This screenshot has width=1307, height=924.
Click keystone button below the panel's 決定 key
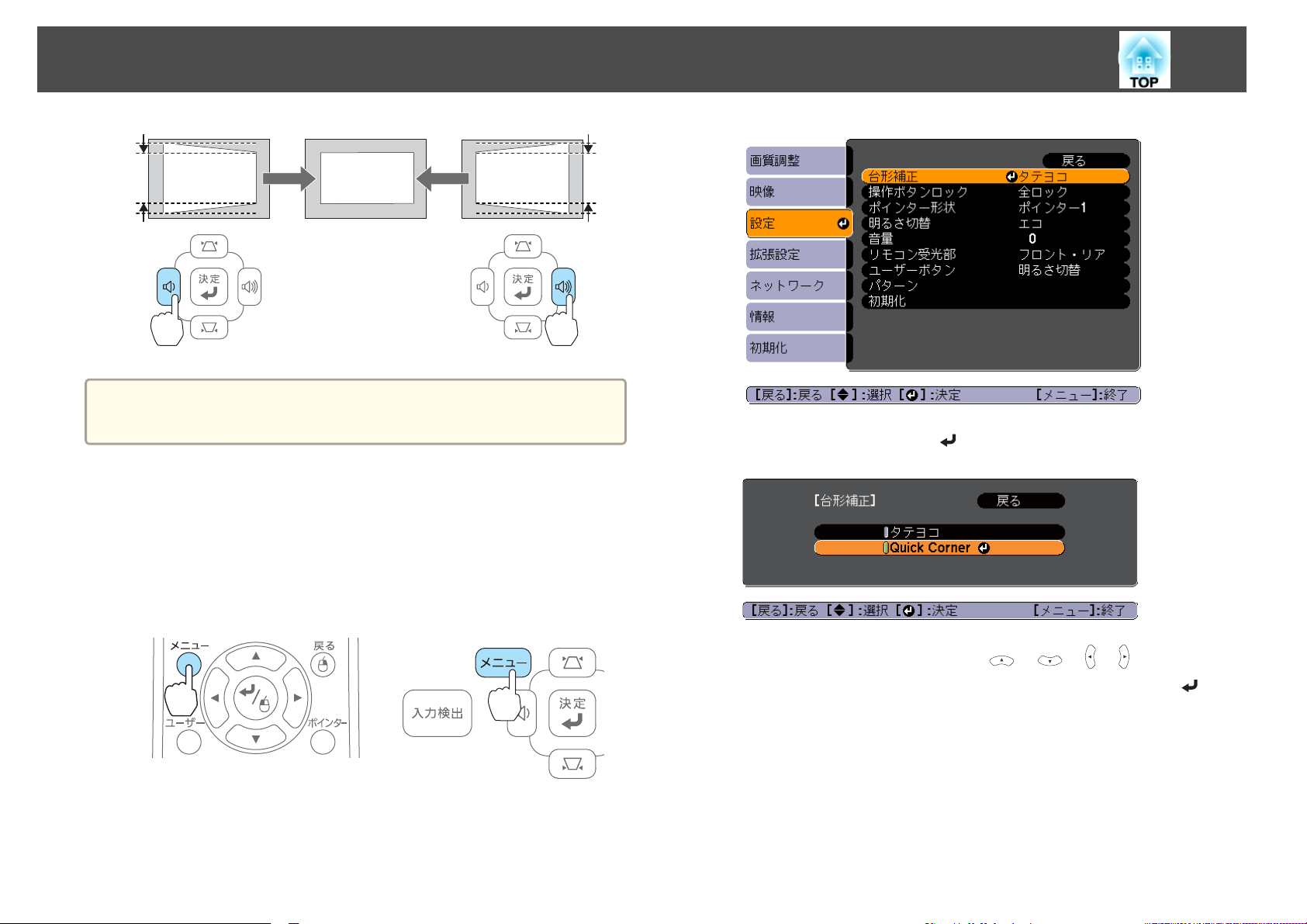point(572,764)
